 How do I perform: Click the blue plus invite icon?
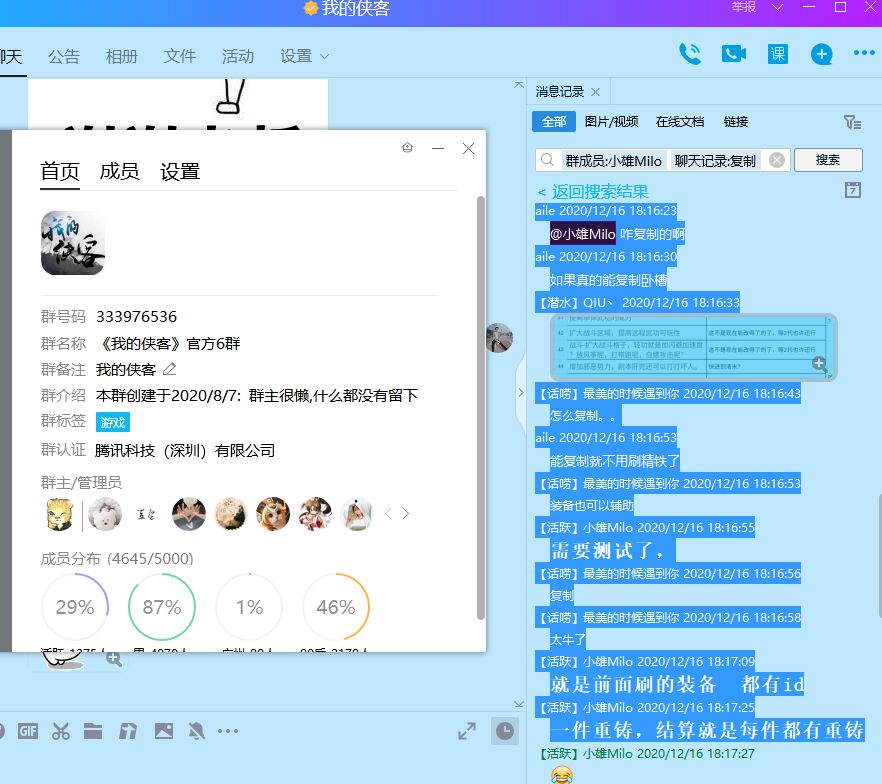tap(821, 54)
